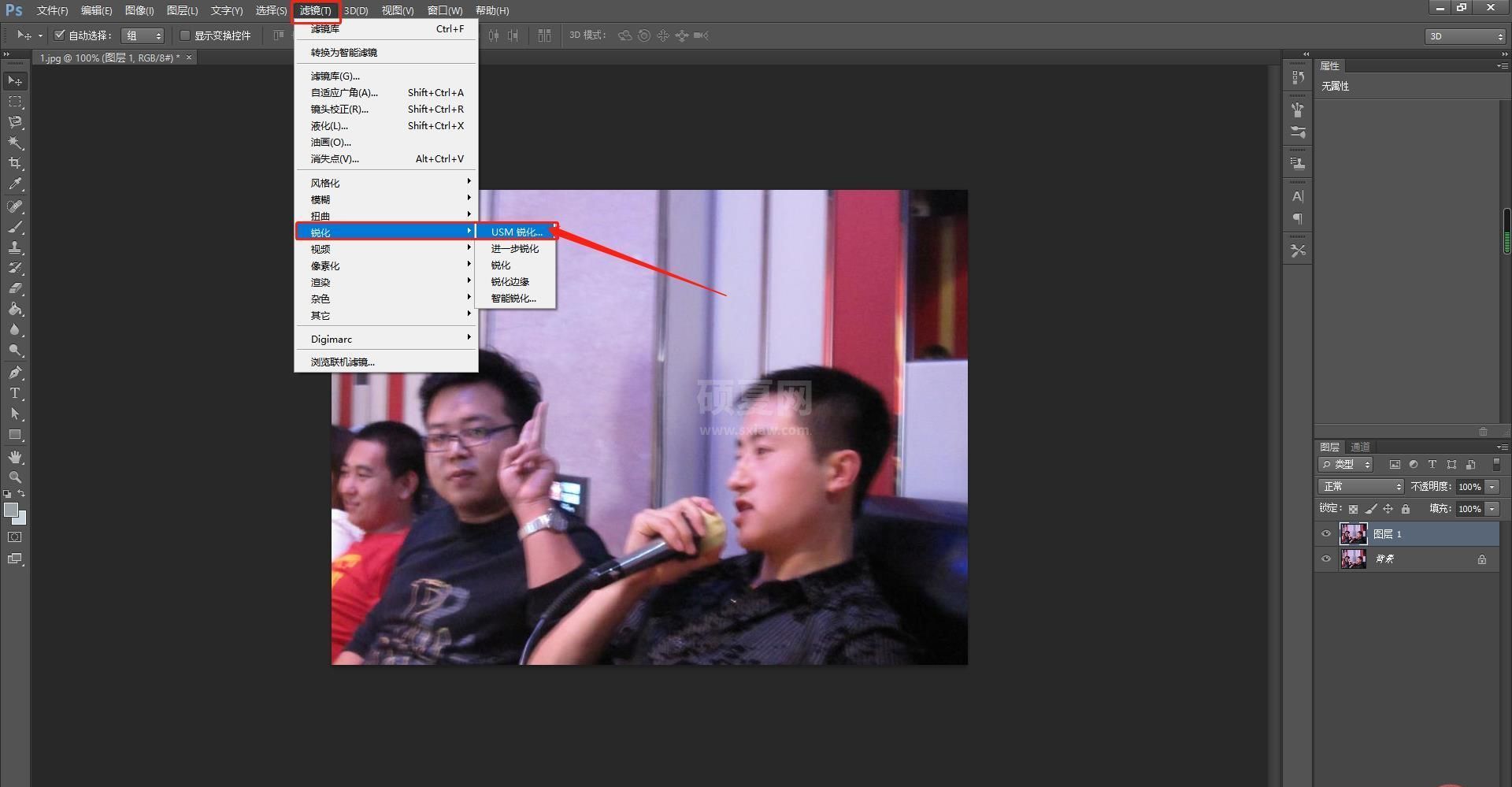Select the Move tool in the toolbox

15,81
